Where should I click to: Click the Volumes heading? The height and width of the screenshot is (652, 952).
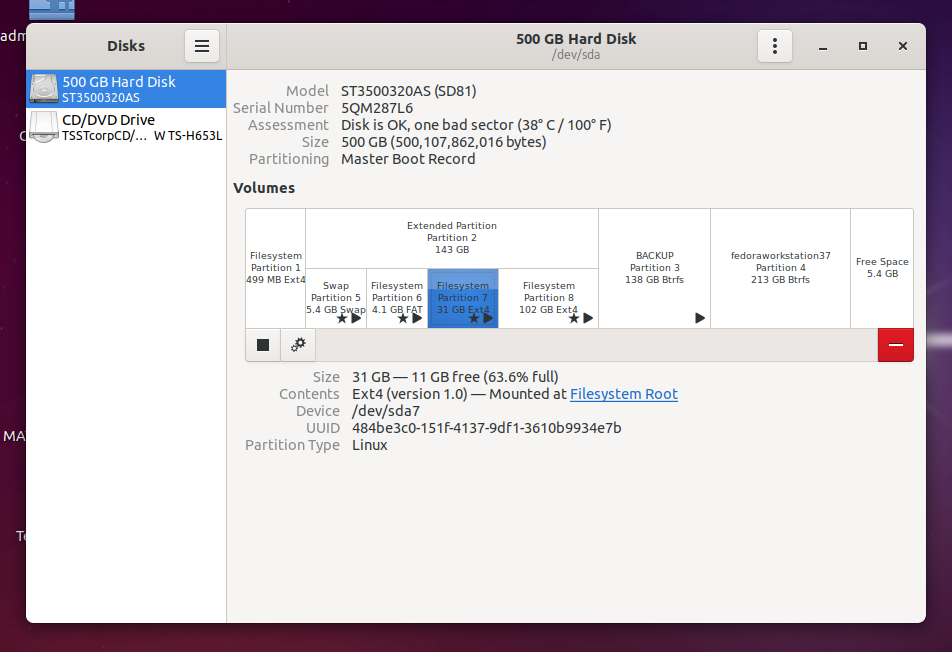264,188
